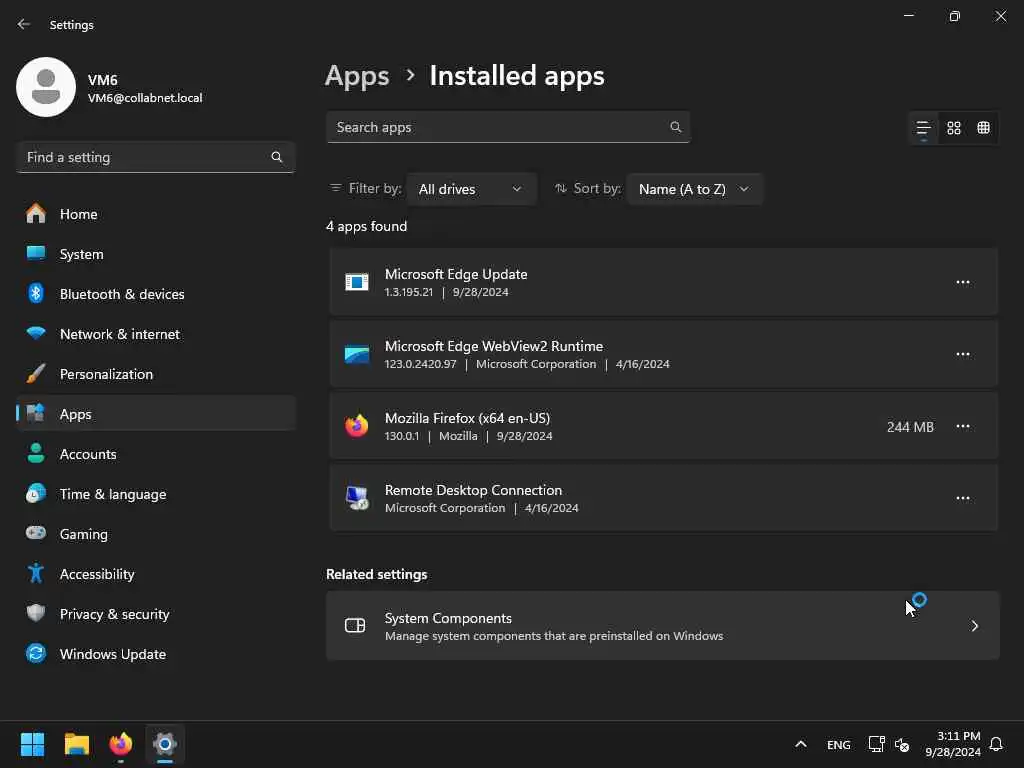Select Privacy & security in sidebar

[x=114, y=614]
